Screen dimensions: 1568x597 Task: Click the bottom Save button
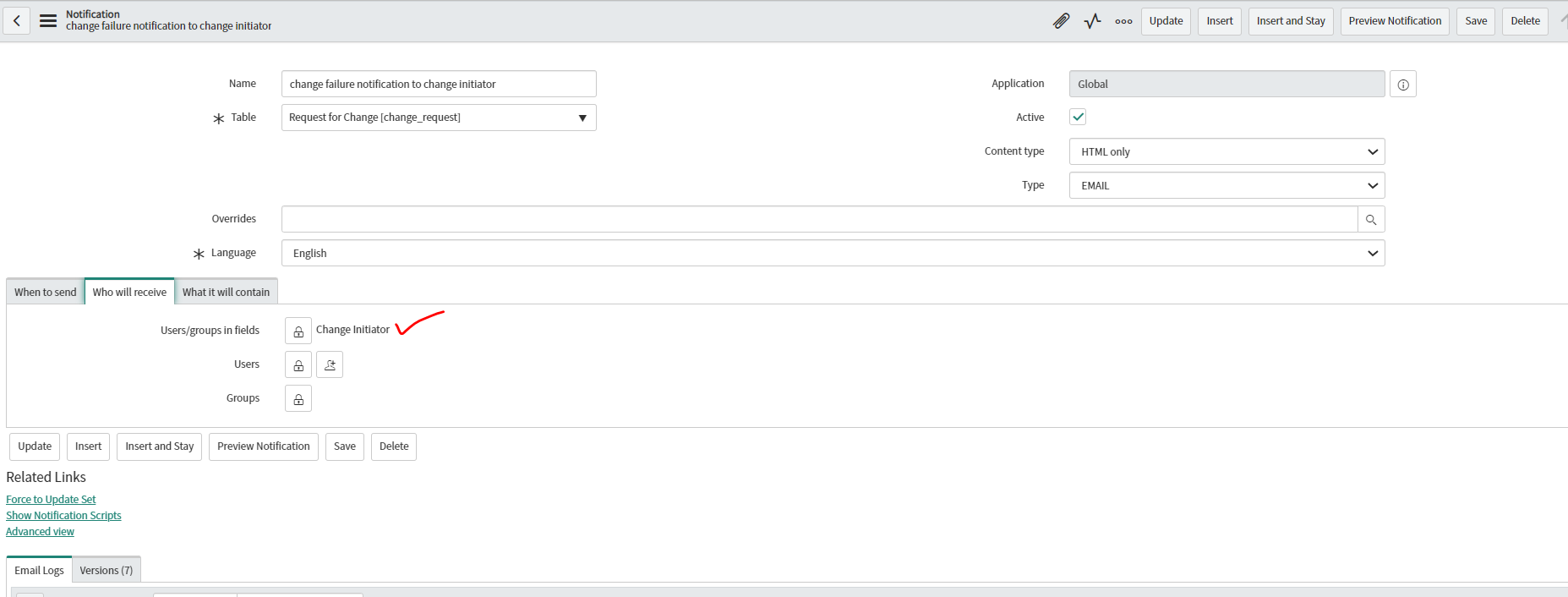click(345, 446)
